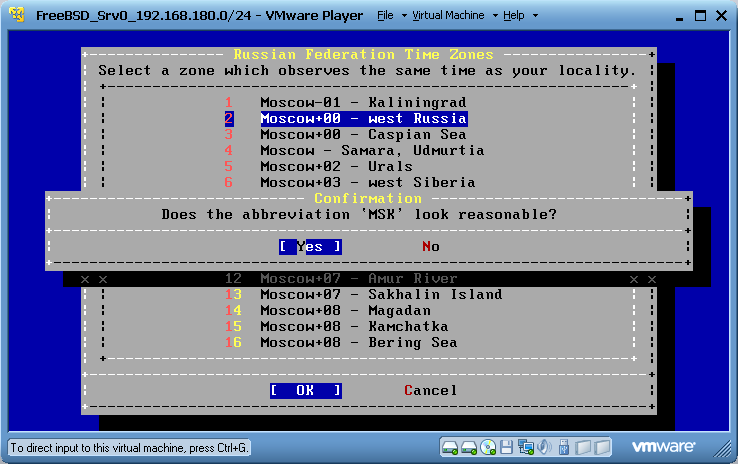Choose No in Confirmation dialog
738x464 pixels.
431,247
